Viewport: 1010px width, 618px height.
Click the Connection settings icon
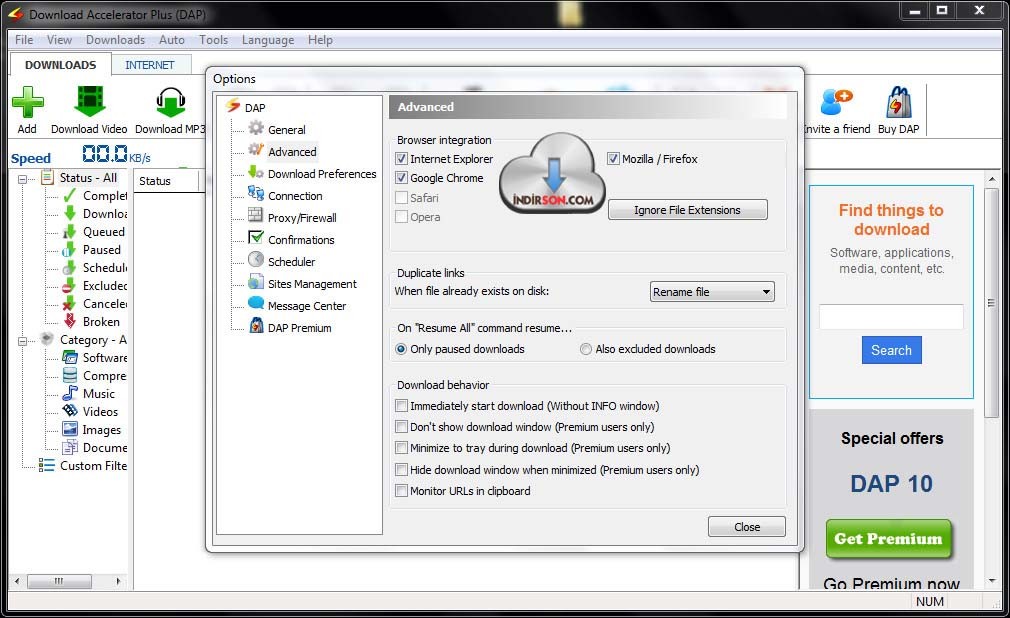(x=256, y=194)
